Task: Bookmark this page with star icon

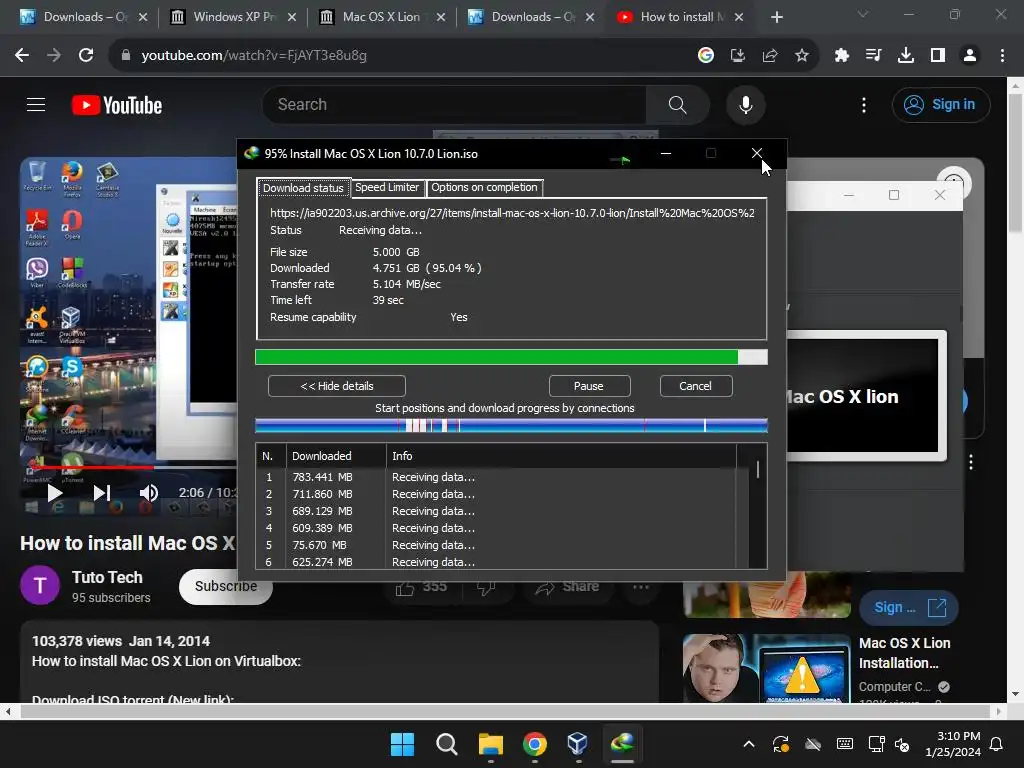Action: click(x=802, y=56)
